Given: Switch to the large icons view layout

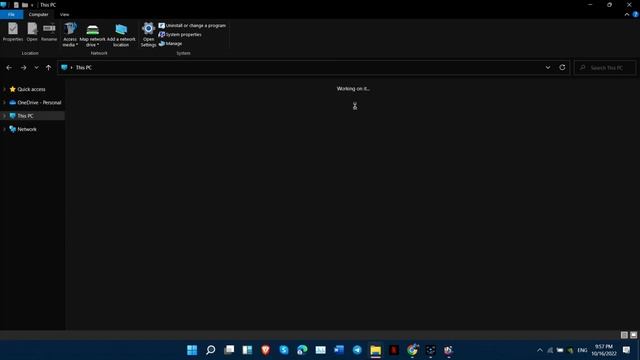Looking at the screenshot, I should pyautogui.click(x=633, y=335).
